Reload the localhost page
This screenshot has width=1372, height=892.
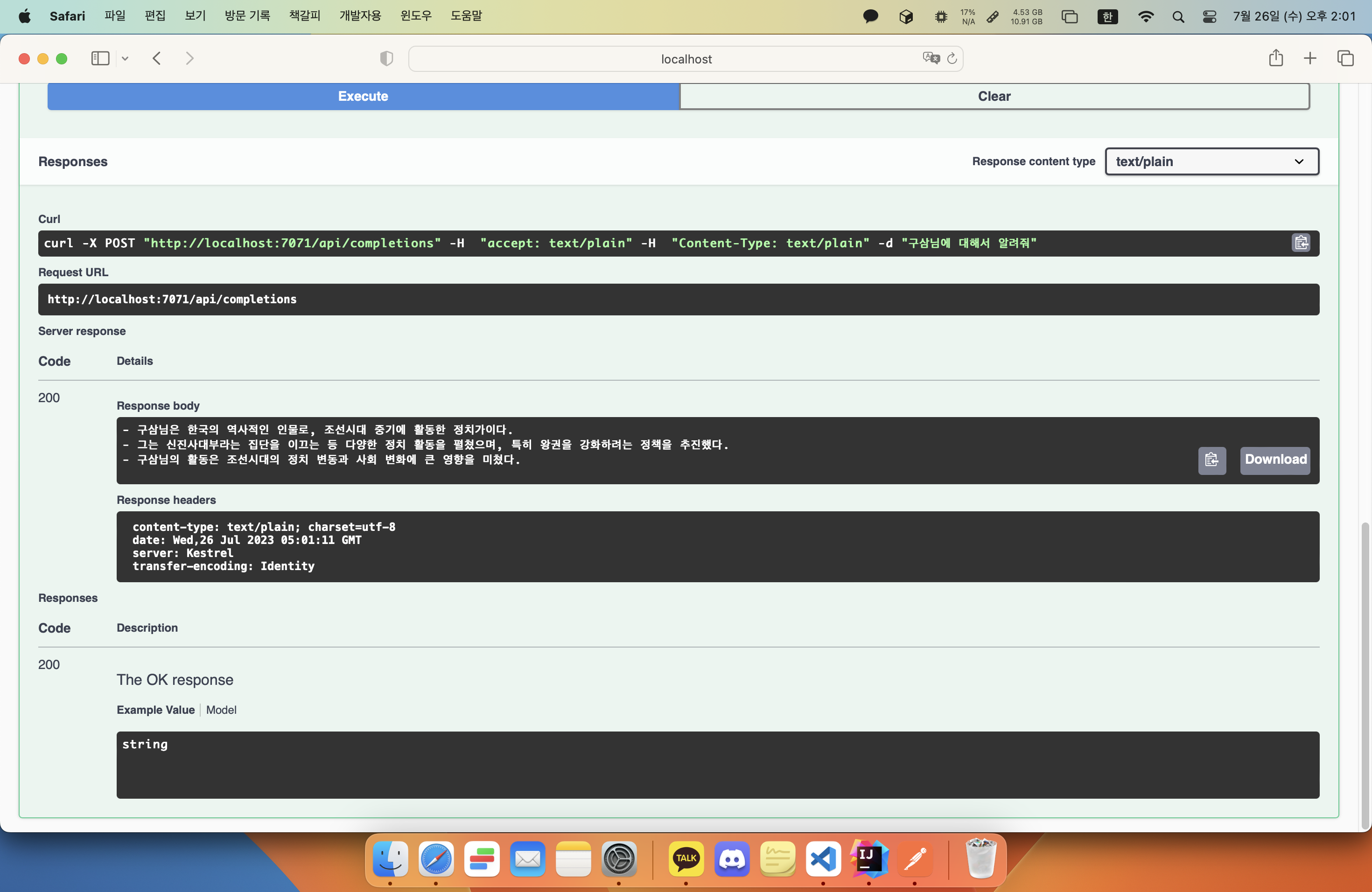(x=952, y=58)
